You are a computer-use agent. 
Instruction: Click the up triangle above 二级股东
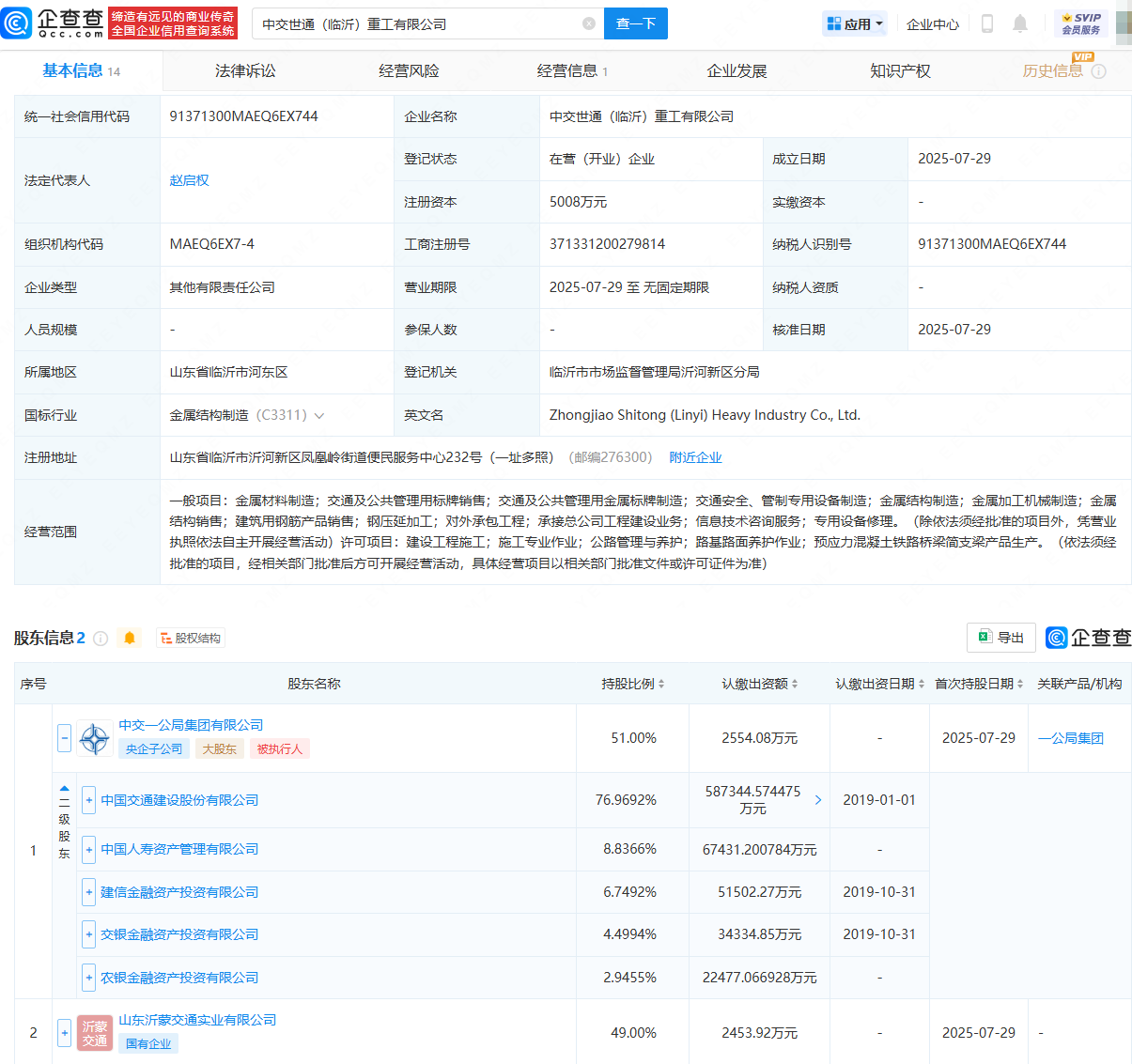coord(64,788)
